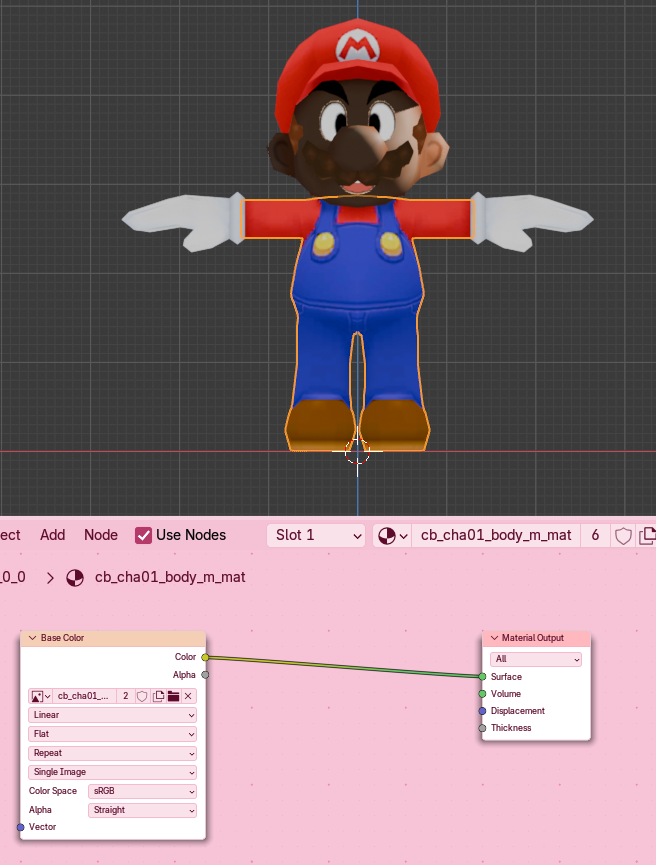The height and width of the screenshot is (865, 656).
Task: Toggle fake user shield for material
Action: tap(623, 536)
